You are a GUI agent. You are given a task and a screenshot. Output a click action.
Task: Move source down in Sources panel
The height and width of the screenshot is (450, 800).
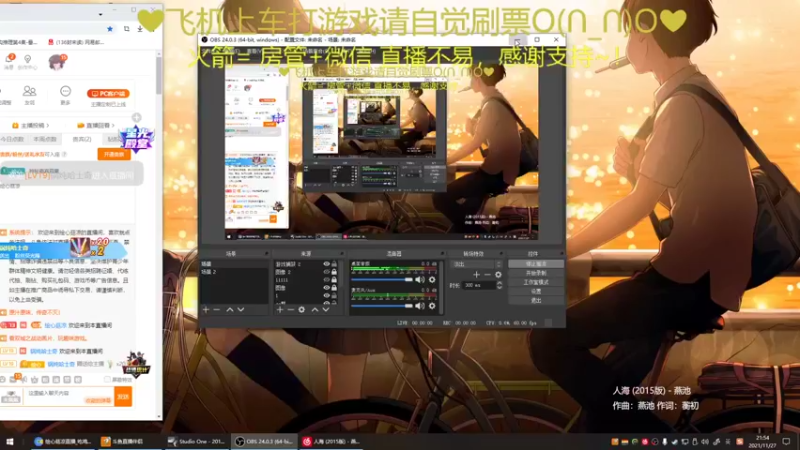tap(326, 310)
